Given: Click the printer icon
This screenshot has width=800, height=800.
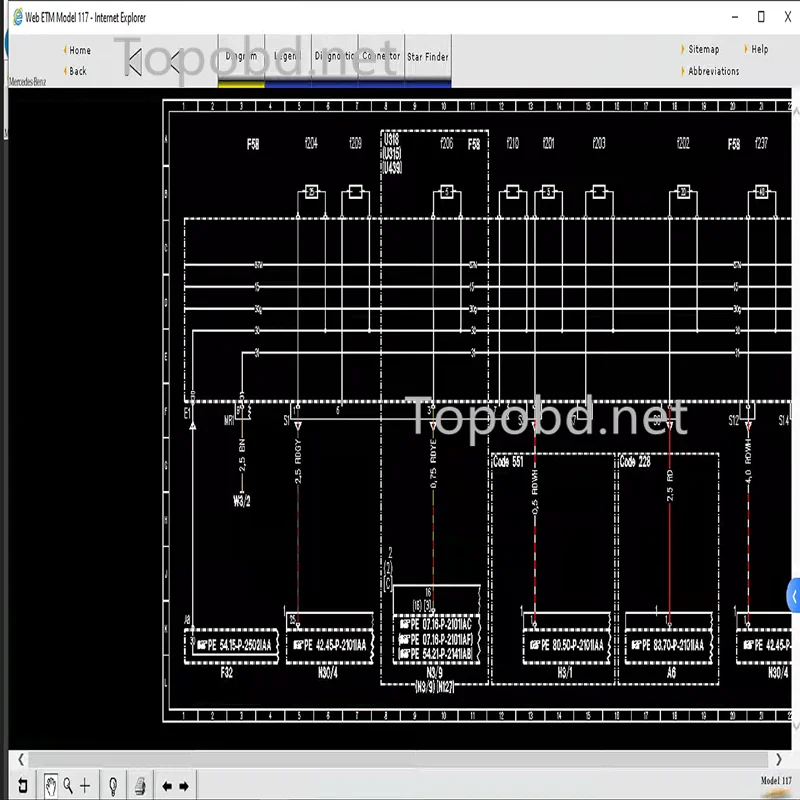Looking at the screenshot, I should coord(140,786).
